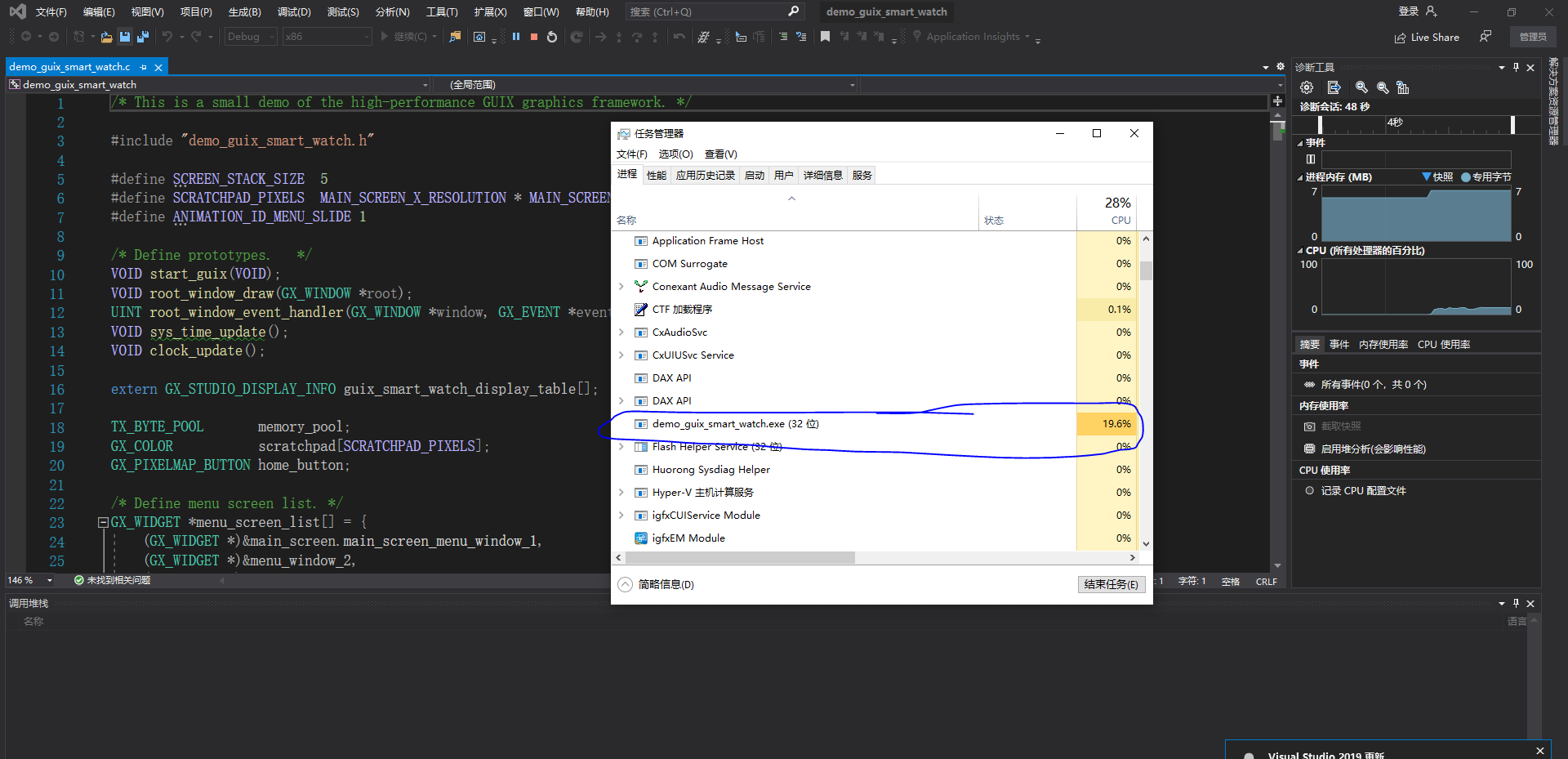Toggle the private bytes legend
The image size is (1568, 759).
[x=1486, y=177]
